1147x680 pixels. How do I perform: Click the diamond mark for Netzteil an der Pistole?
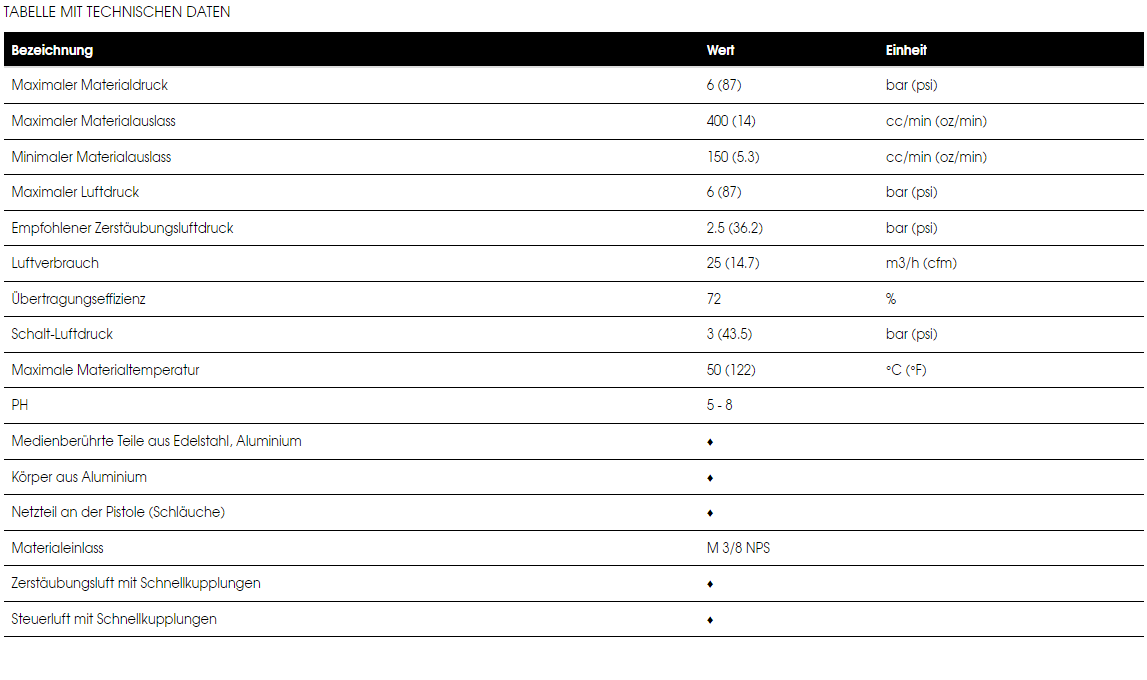(710, 513)
